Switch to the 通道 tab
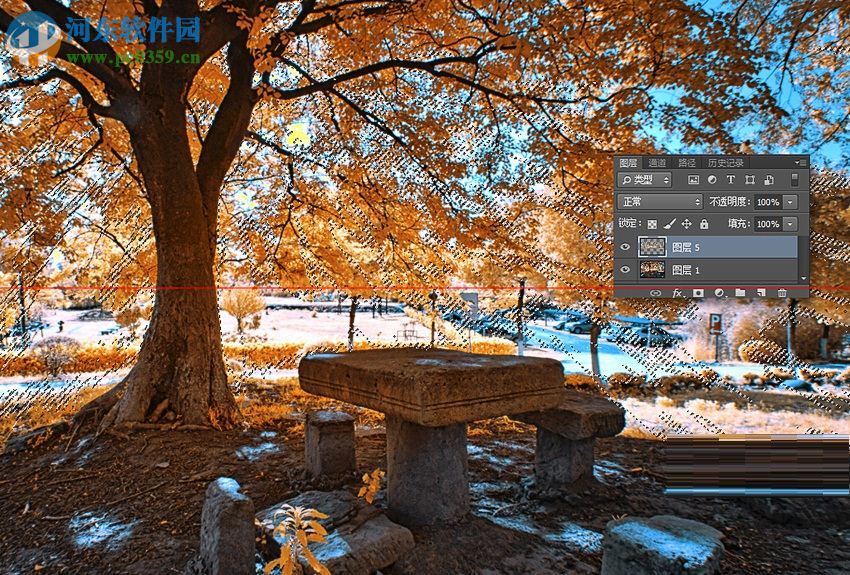 click(657, 163)
